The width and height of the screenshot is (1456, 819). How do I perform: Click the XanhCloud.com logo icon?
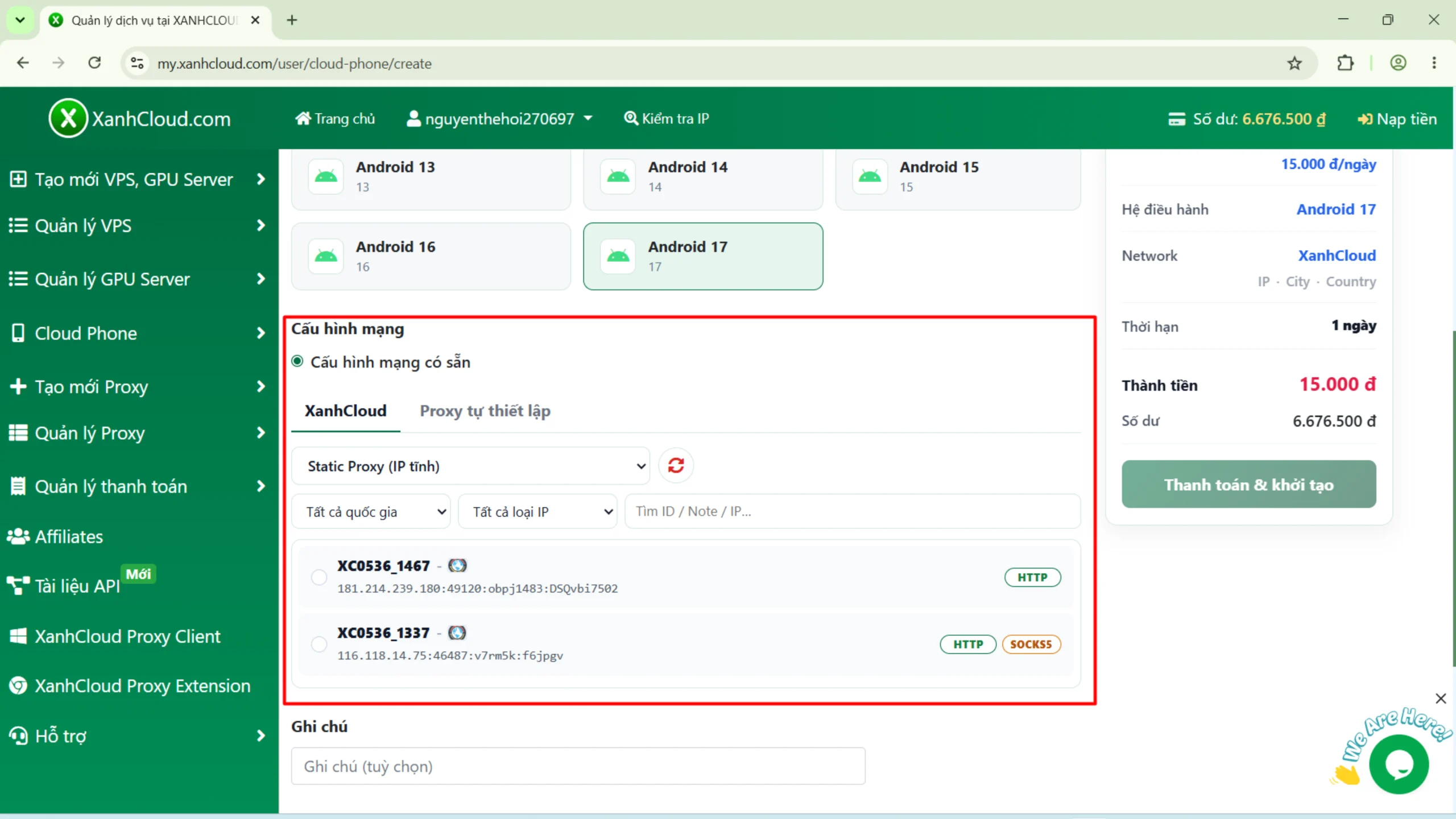pyautogui.click(x=68, y=118)
